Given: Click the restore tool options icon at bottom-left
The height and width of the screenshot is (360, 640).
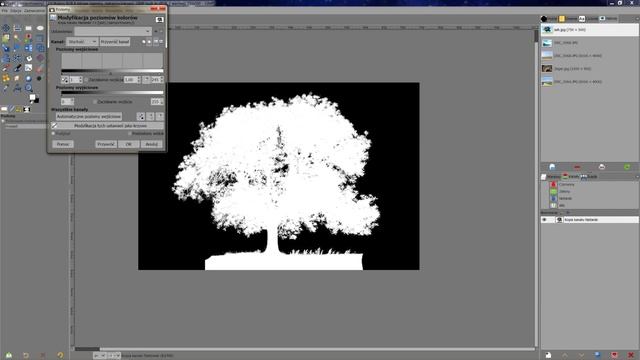Looking at the screenshot, I should click(26, 356).
